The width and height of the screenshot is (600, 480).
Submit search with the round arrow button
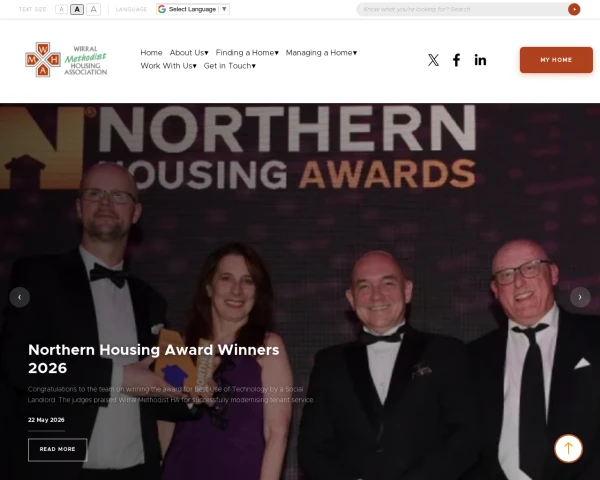pos(574,9)
